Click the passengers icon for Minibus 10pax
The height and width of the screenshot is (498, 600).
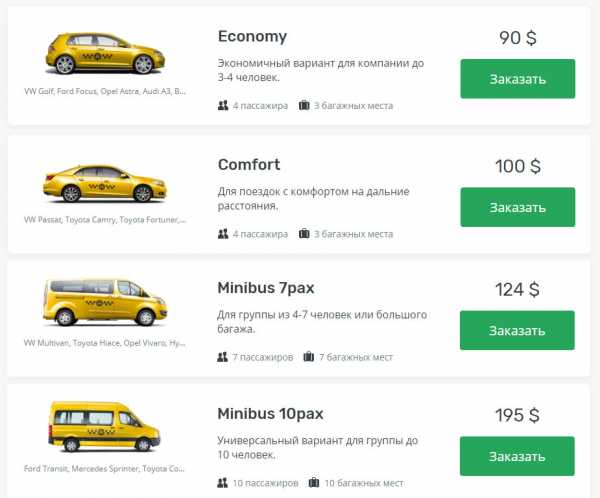223,483
